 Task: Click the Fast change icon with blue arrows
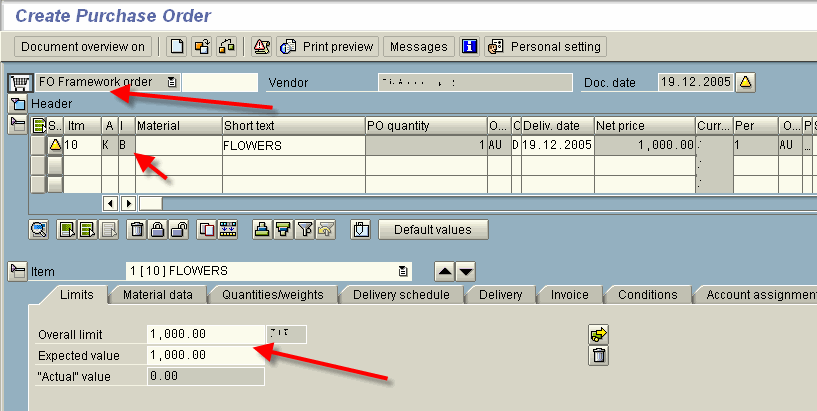coord(228,230)
